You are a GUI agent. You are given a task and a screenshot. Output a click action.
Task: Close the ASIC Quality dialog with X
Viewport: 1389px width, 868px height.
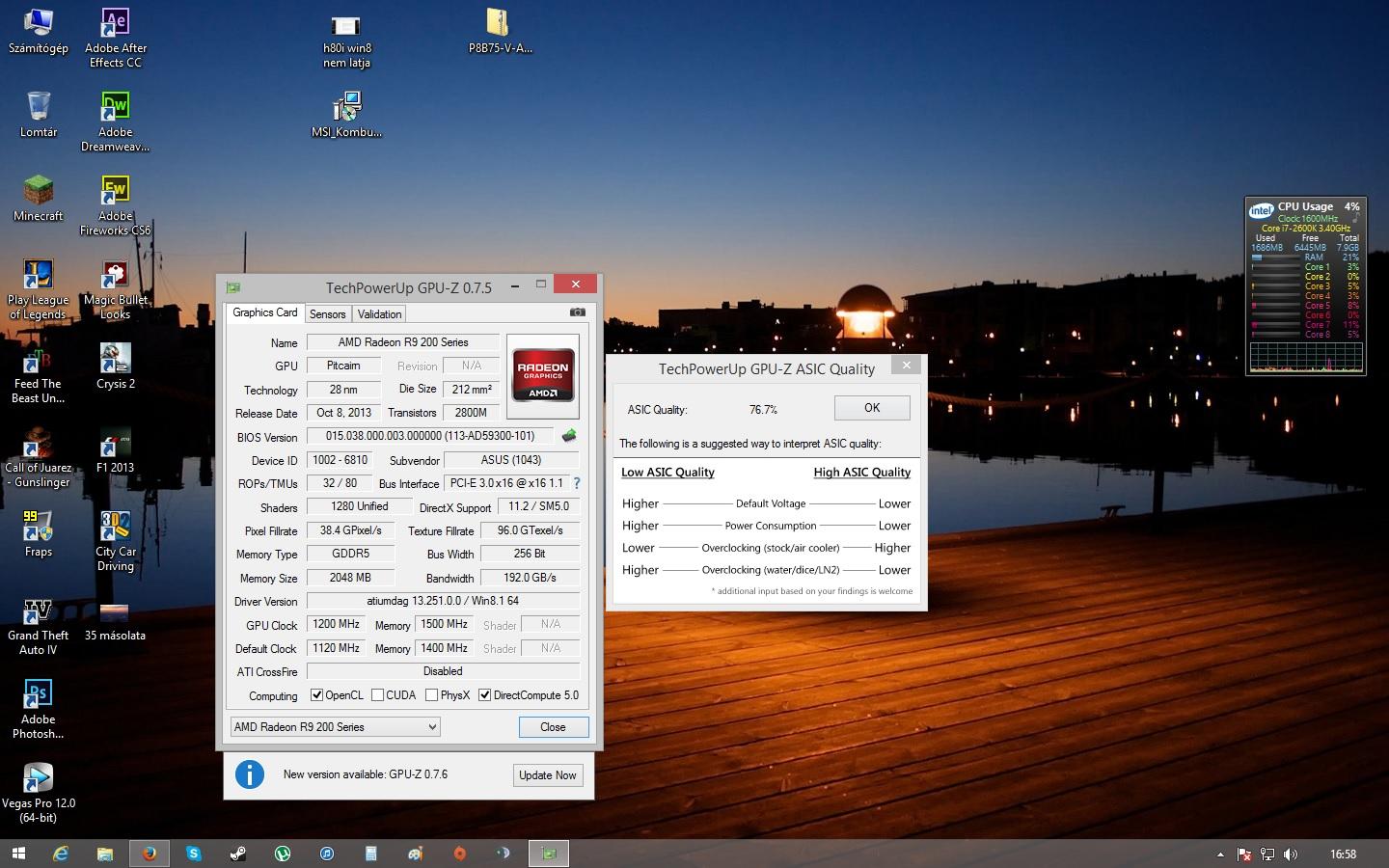click(906, 366)
